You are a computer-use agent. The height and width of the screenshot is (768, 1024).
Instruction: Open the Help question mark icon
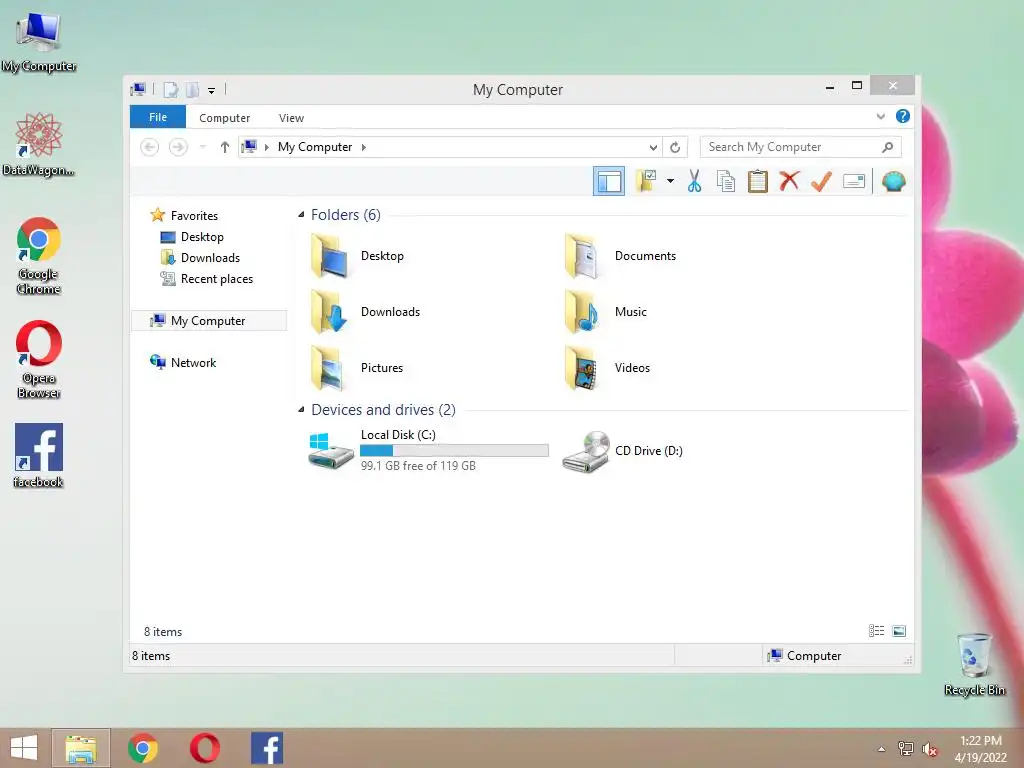[x=903, y=116]
